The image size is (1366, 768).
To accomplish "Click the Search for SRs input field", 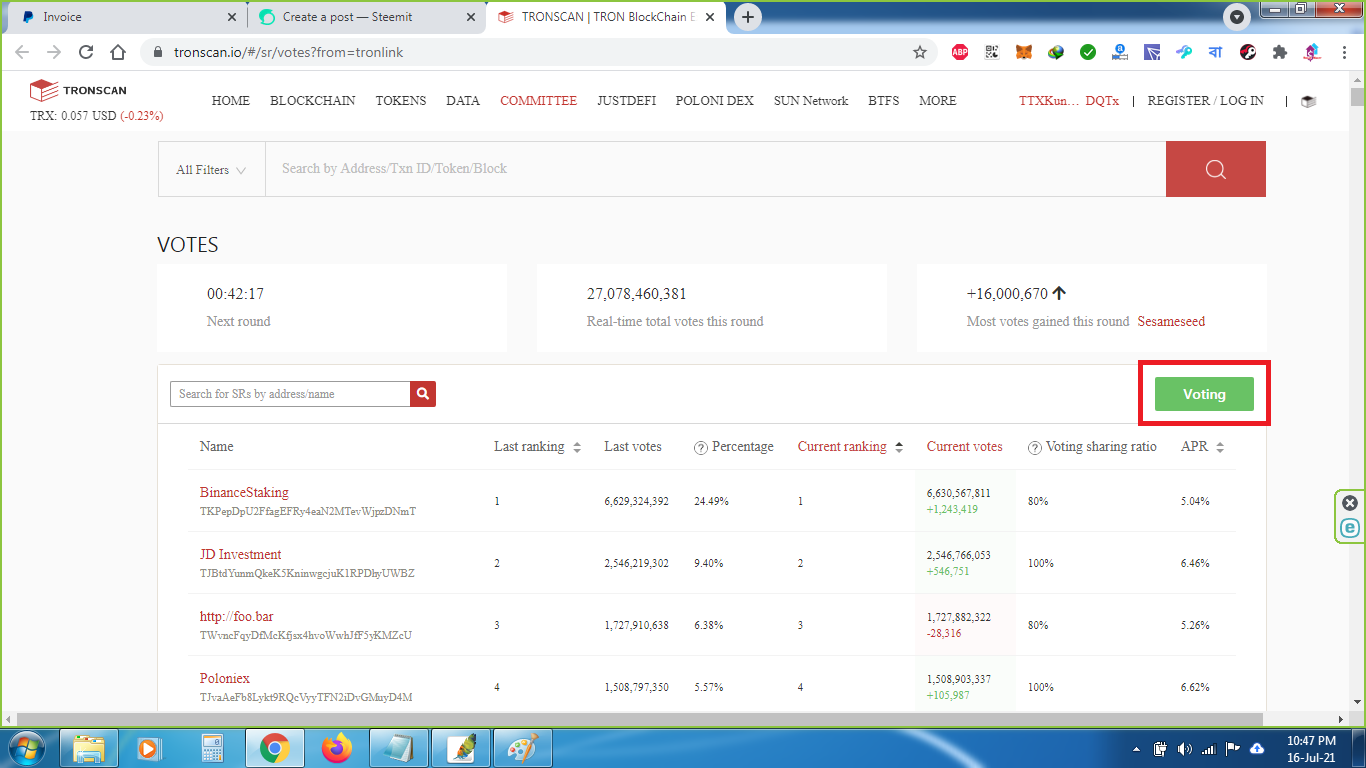I will click(x=290, y=394).
